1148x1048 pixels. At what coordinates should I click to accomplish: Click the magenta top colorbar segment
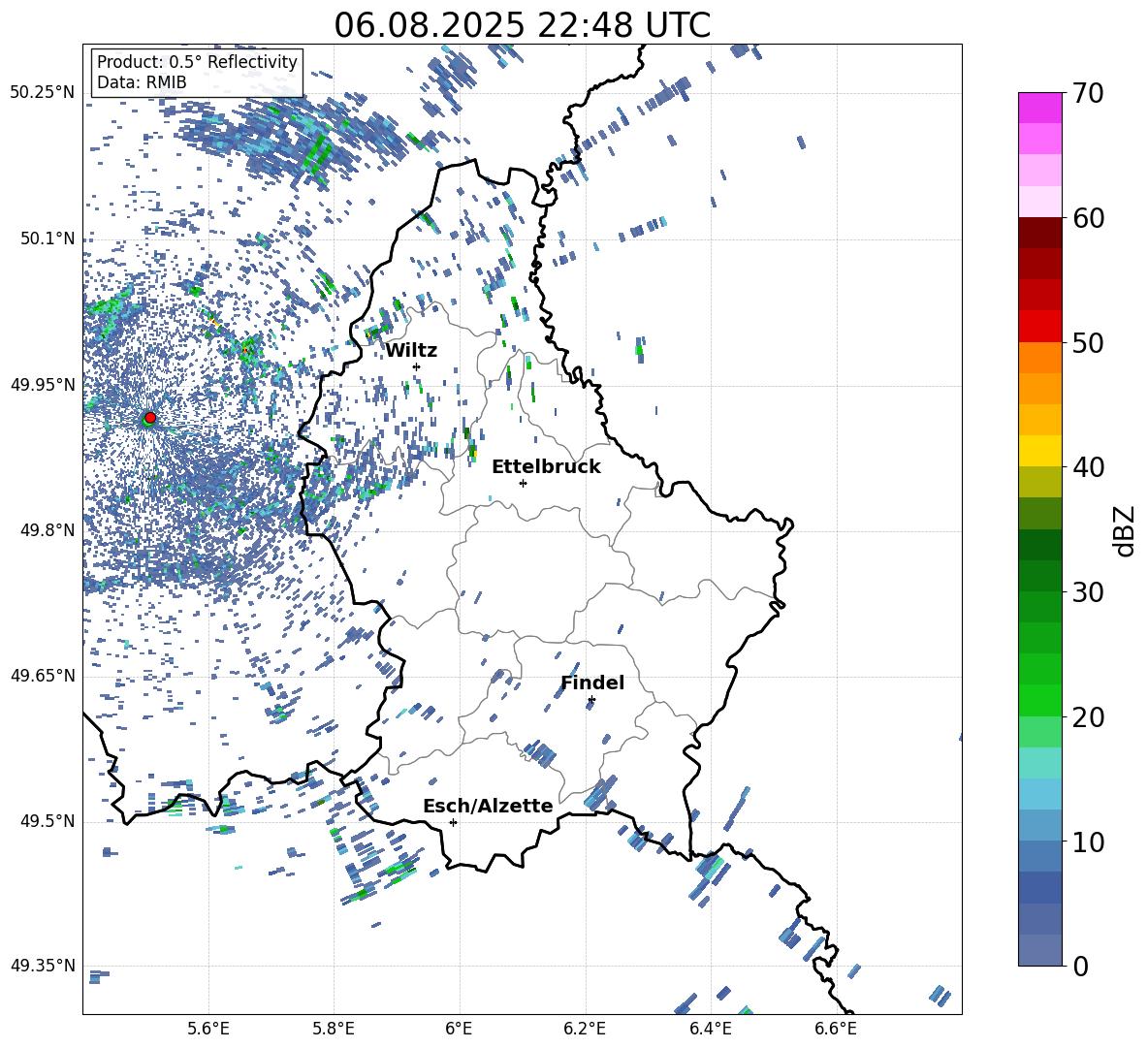pyautogui.click(x=1040, y=108)
